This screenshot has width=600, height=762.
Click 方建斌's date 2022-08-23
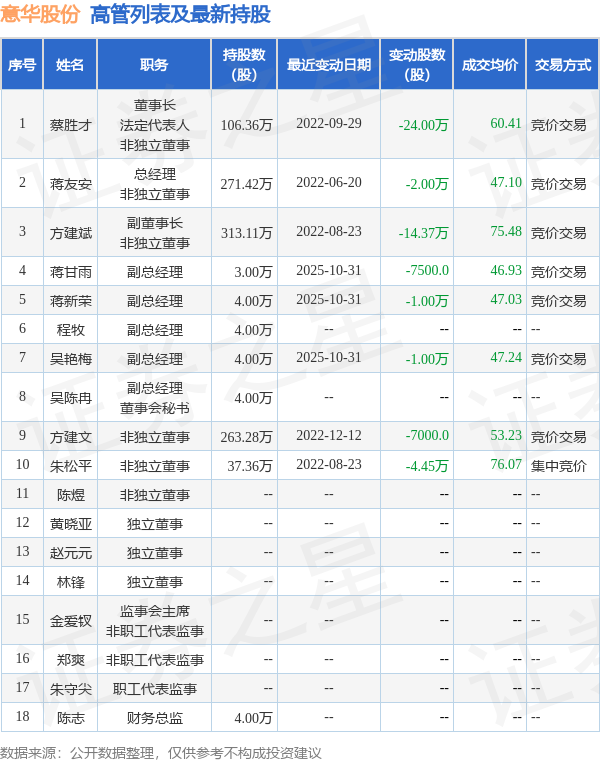point(329,231)
